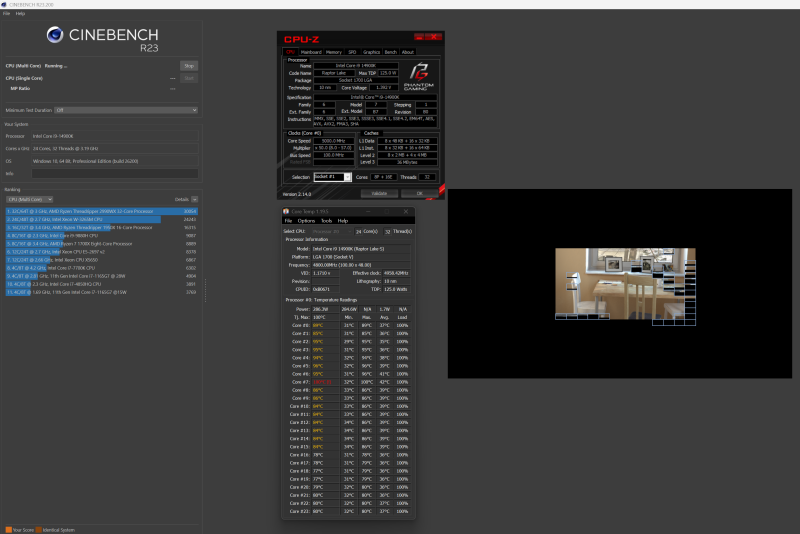Viewport: 800px width, 534px height.
Task: Open the Bench tab in CPU-Z
Action: click(390, 51)
